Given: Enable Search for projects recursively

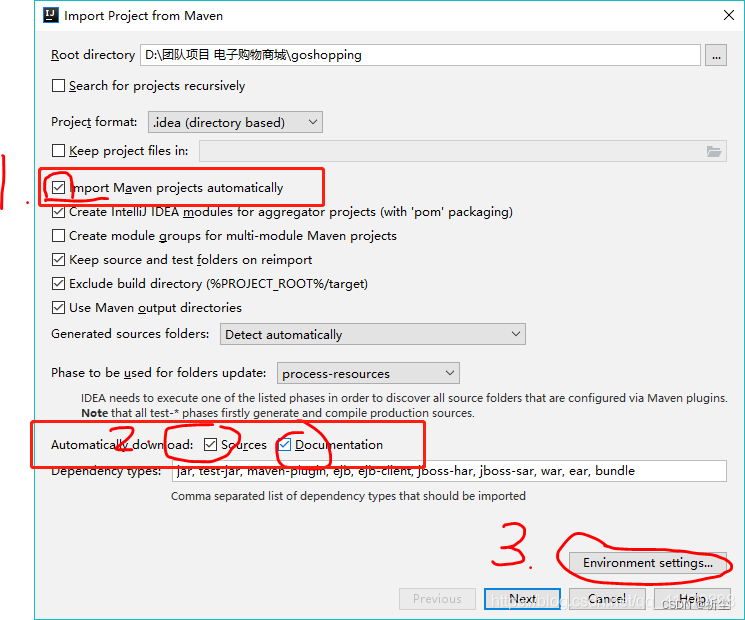Looking at the screenshot, I should tap(58, 86).
